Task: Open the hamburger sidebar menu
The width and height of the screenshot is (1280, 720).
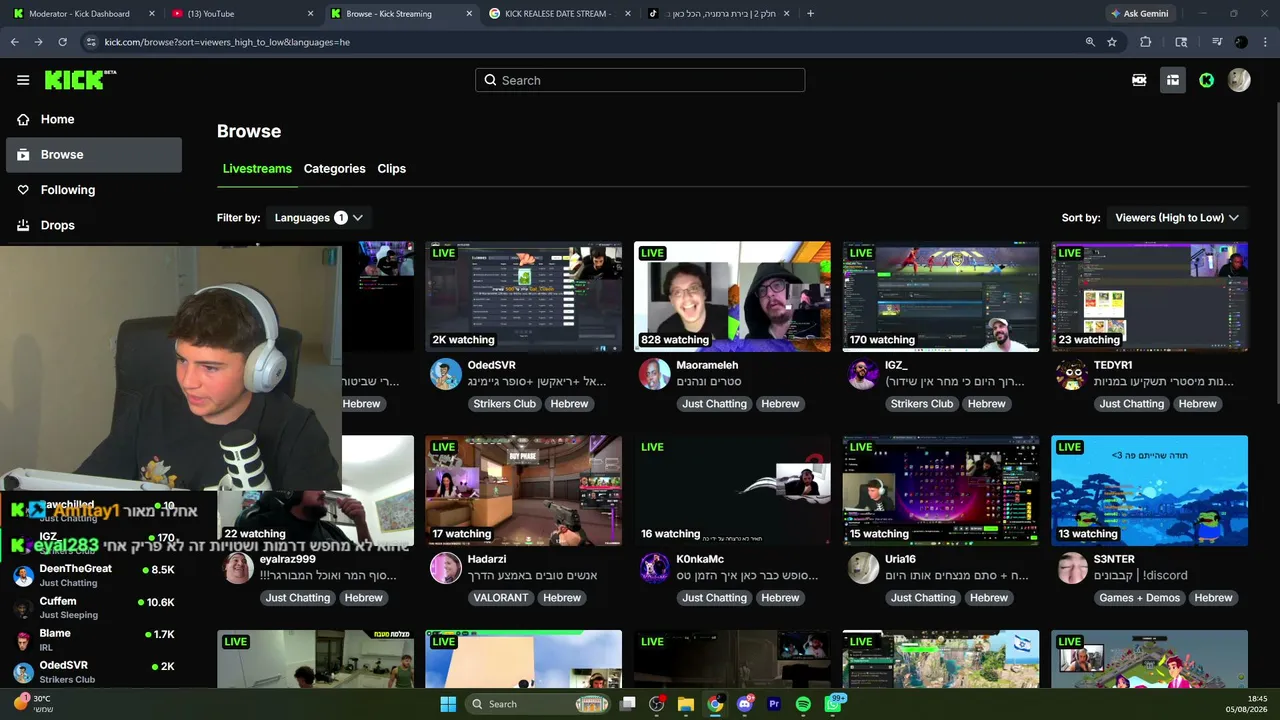Action: point(23,80)
